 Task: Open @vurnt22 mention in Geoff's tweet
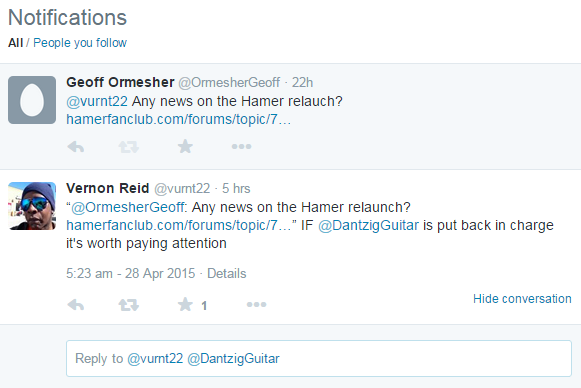point(97,101)
